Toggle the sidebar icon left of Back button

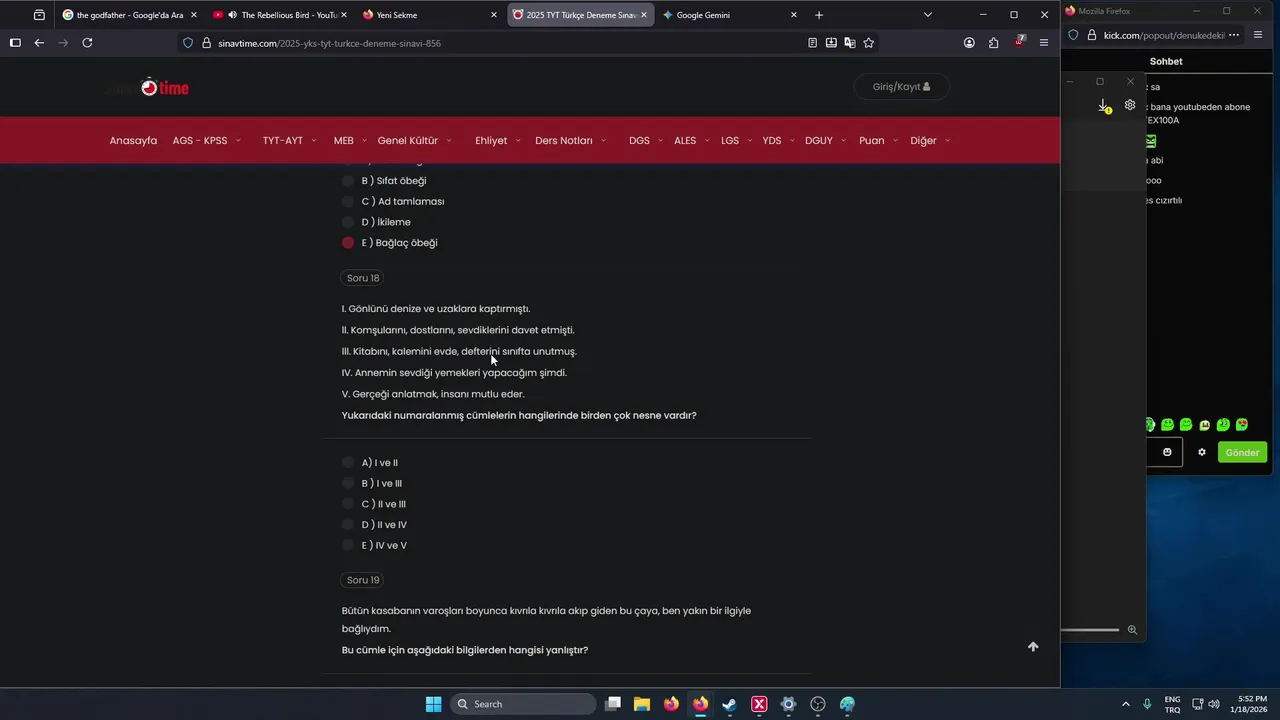tap(15, 43)
